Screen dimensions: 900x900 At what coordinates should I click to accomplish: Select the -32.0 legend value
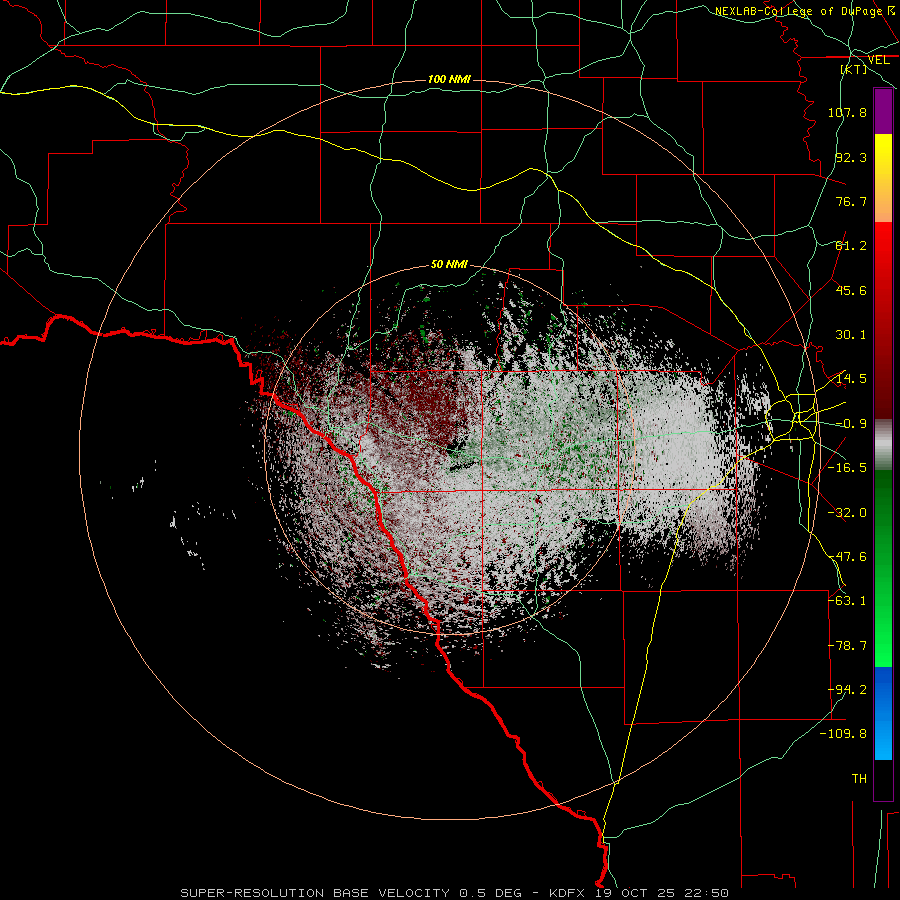point(847,513)
